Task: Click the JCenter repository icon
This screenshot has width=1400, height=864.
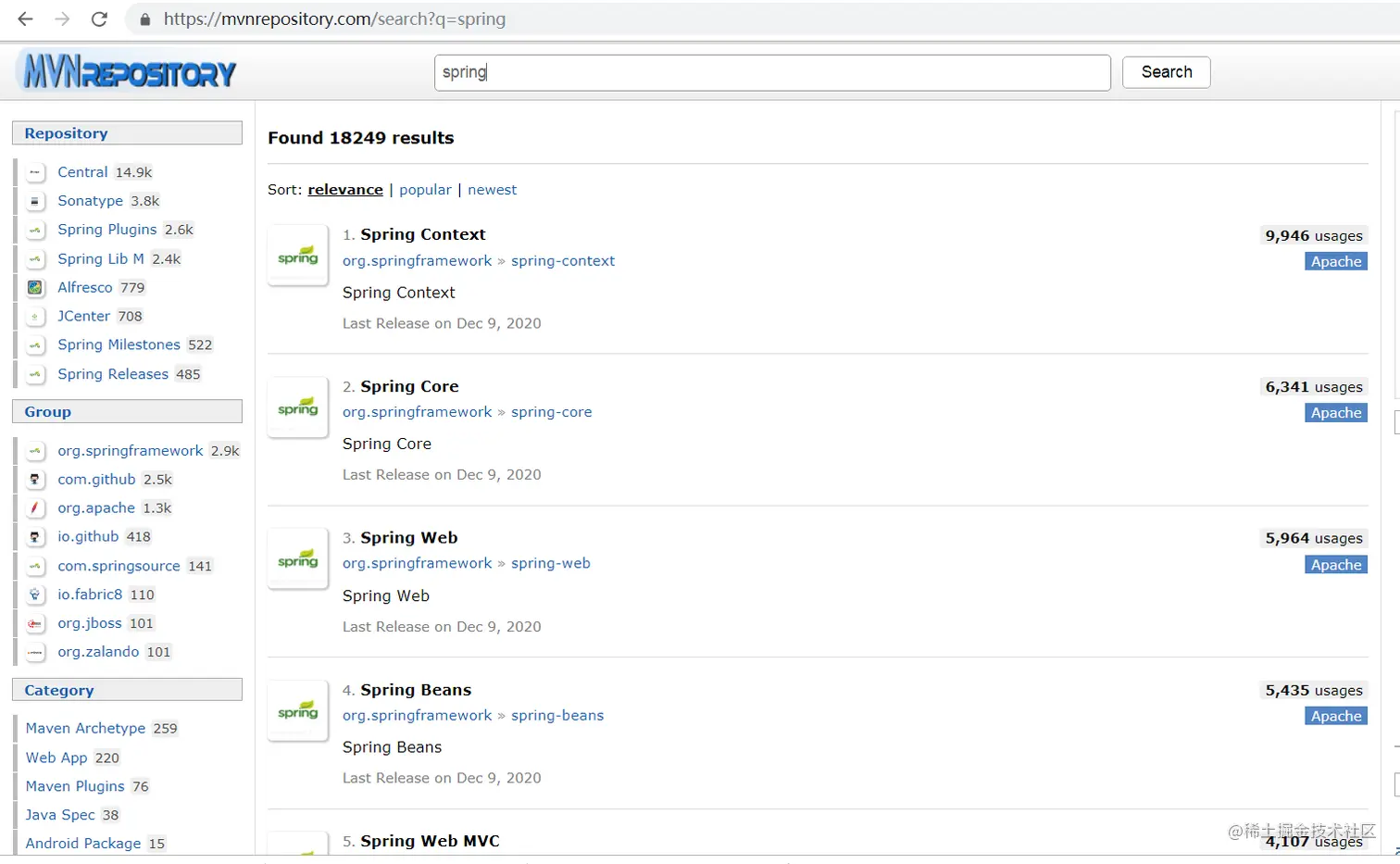Action: [x=35, y=317]
